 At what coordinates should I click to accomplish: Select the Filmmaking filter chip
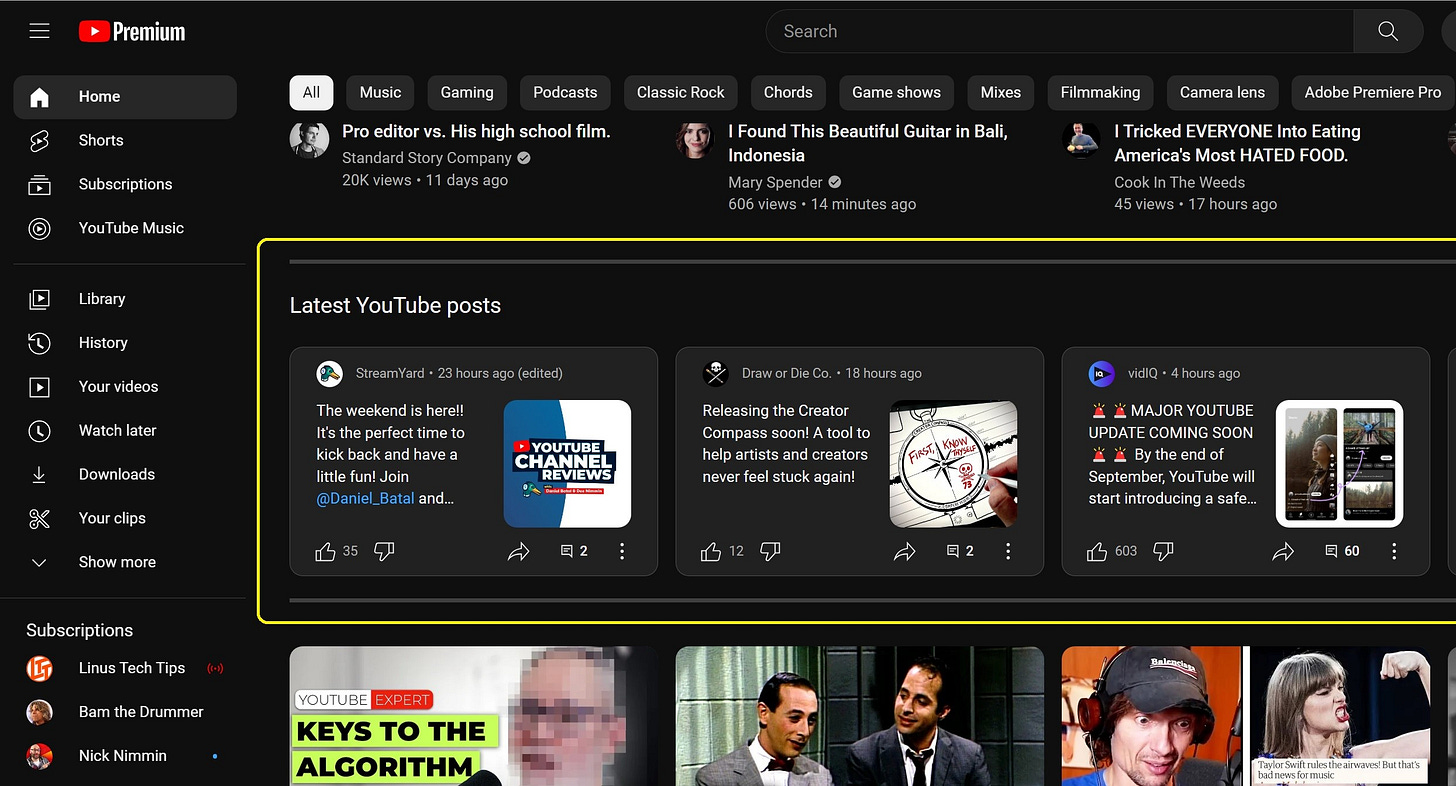(1100, 92)
